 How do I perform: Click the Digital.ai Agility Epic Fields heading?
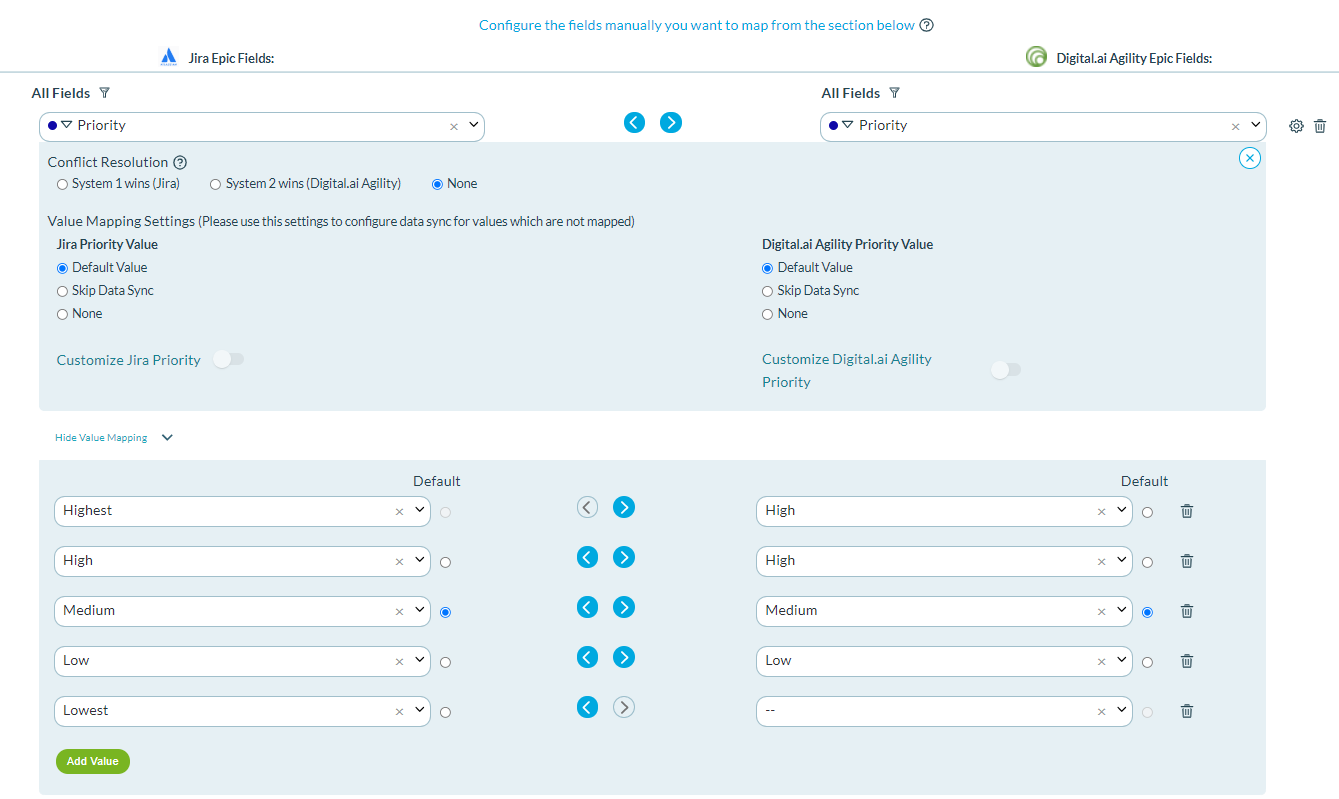[x=1134, y=59]
